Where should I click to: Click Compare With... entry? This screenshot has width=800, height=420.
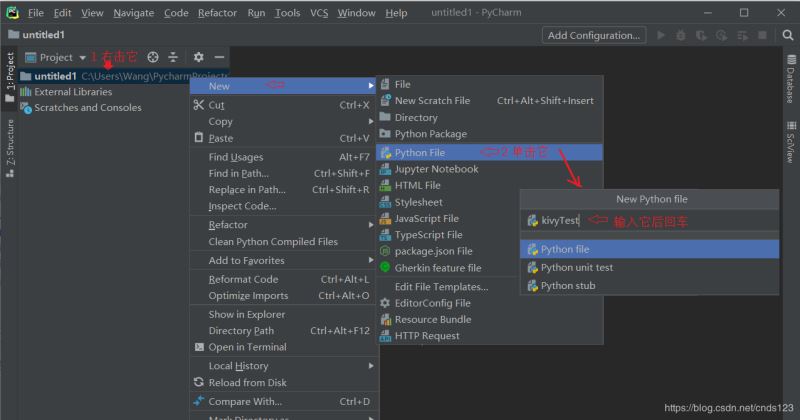tap(283, 402)
